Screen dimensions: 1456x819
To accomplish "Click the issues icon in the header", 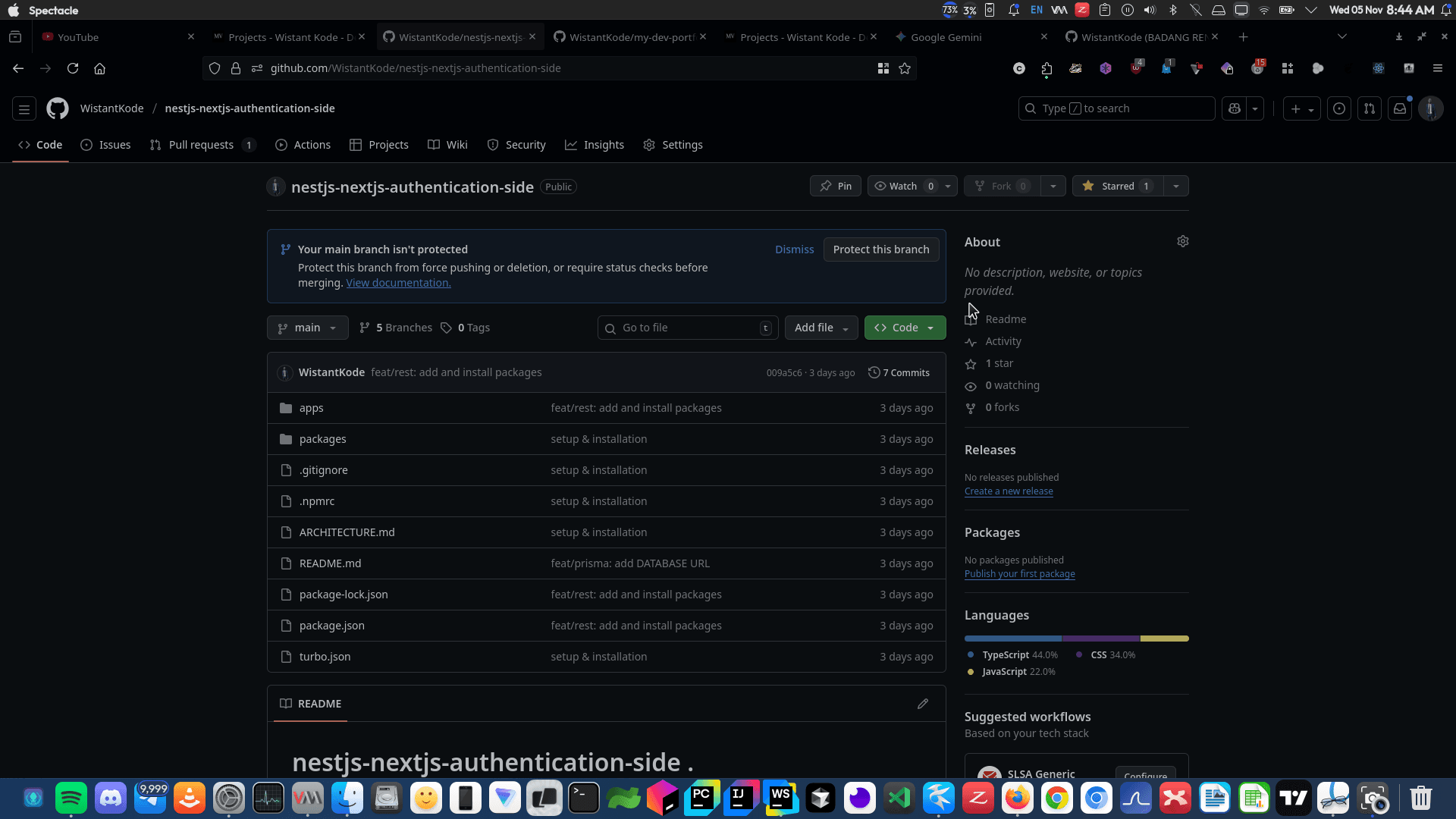I will [1339, 108].
